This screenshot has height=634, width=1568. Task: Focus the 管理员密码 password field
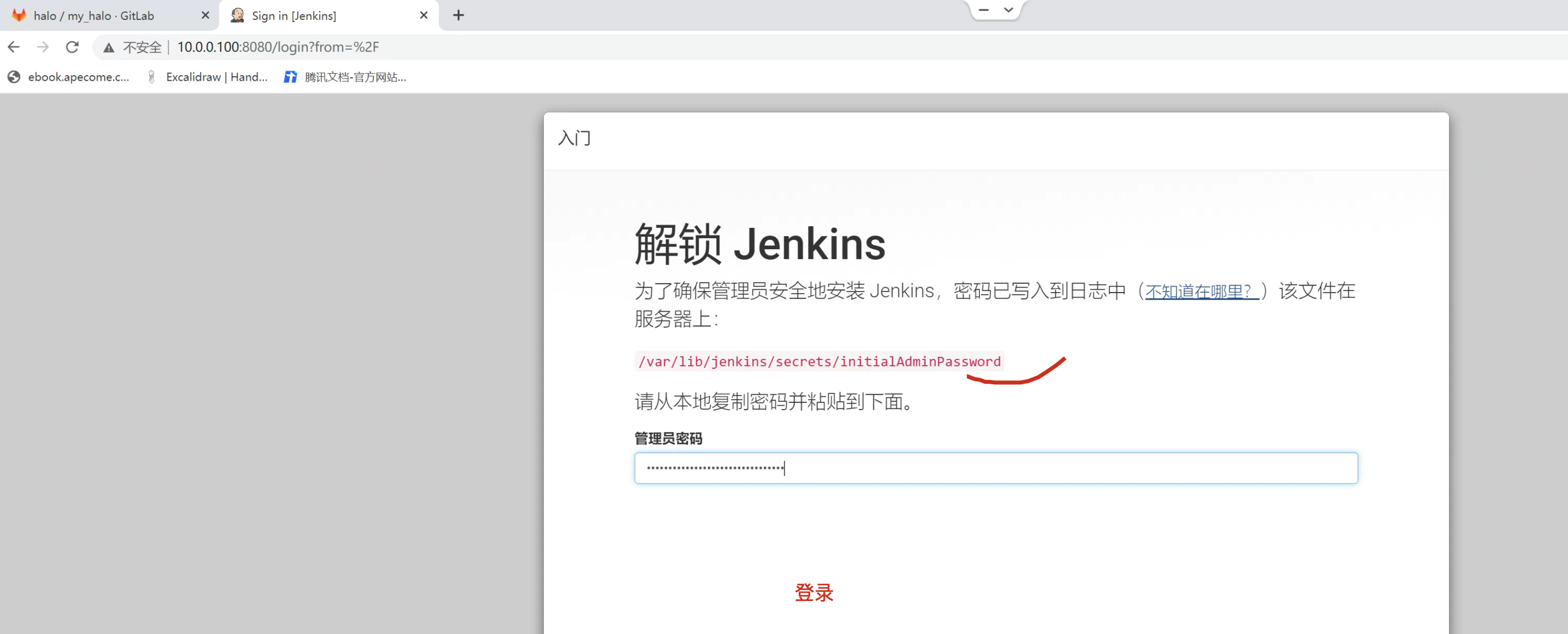(995, 468)
